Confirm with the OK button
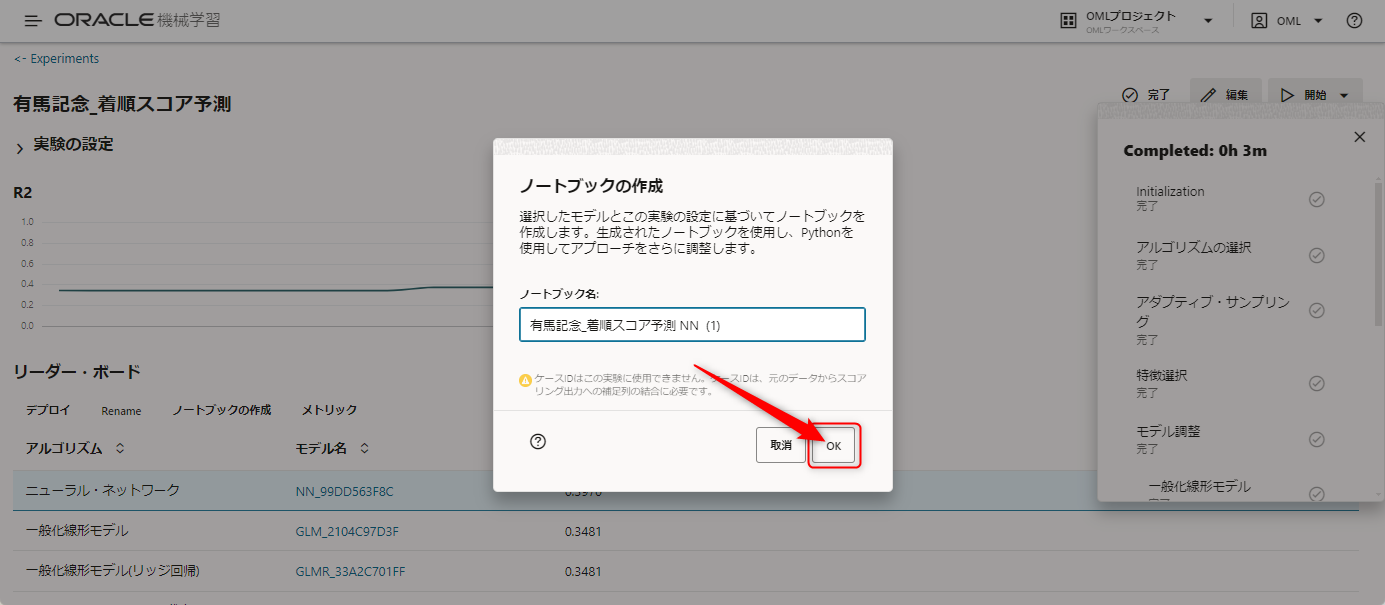 (833, 445)
